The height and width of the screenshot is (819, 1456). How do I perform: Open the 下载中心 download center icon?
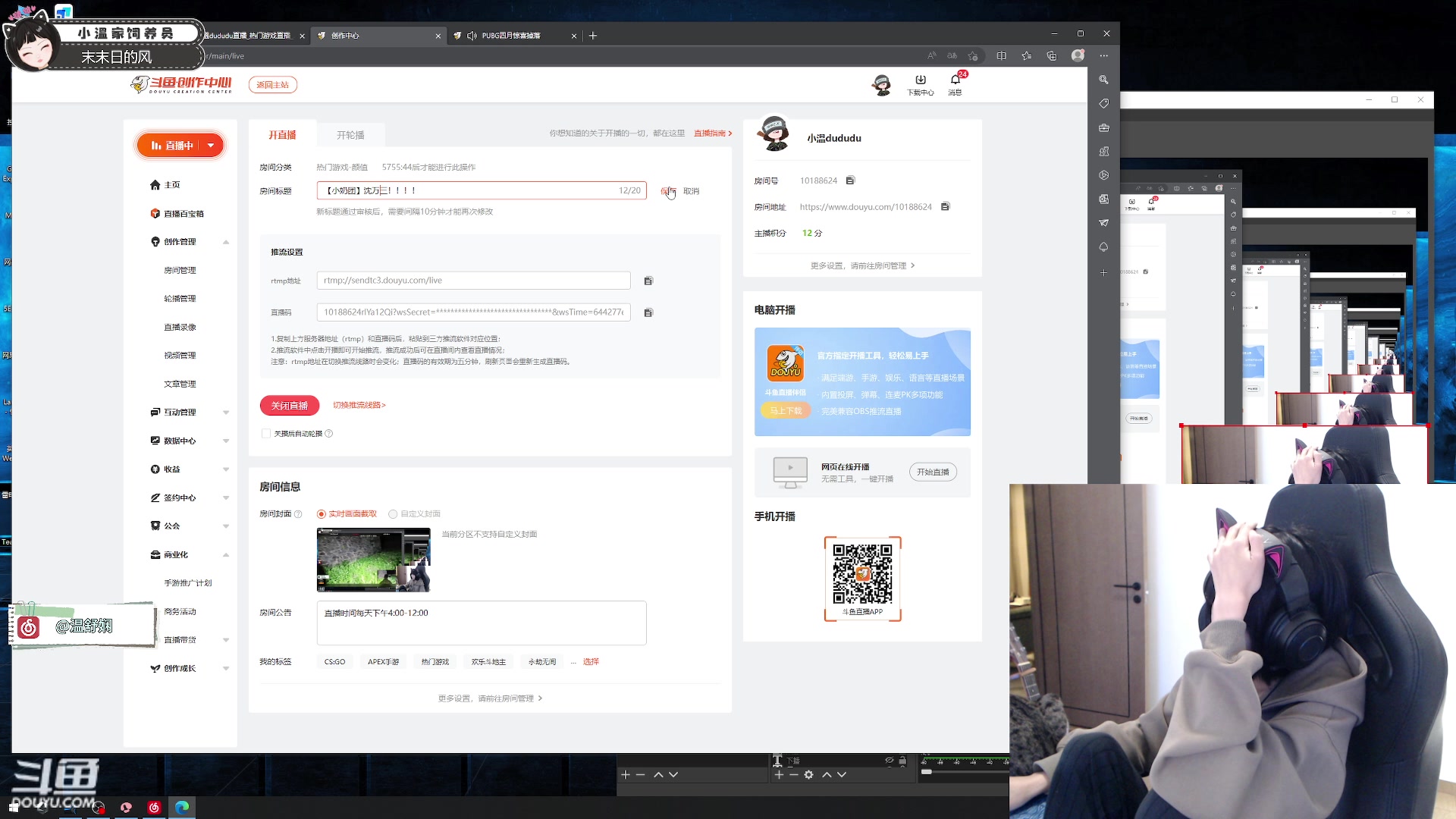coord(921,84)
